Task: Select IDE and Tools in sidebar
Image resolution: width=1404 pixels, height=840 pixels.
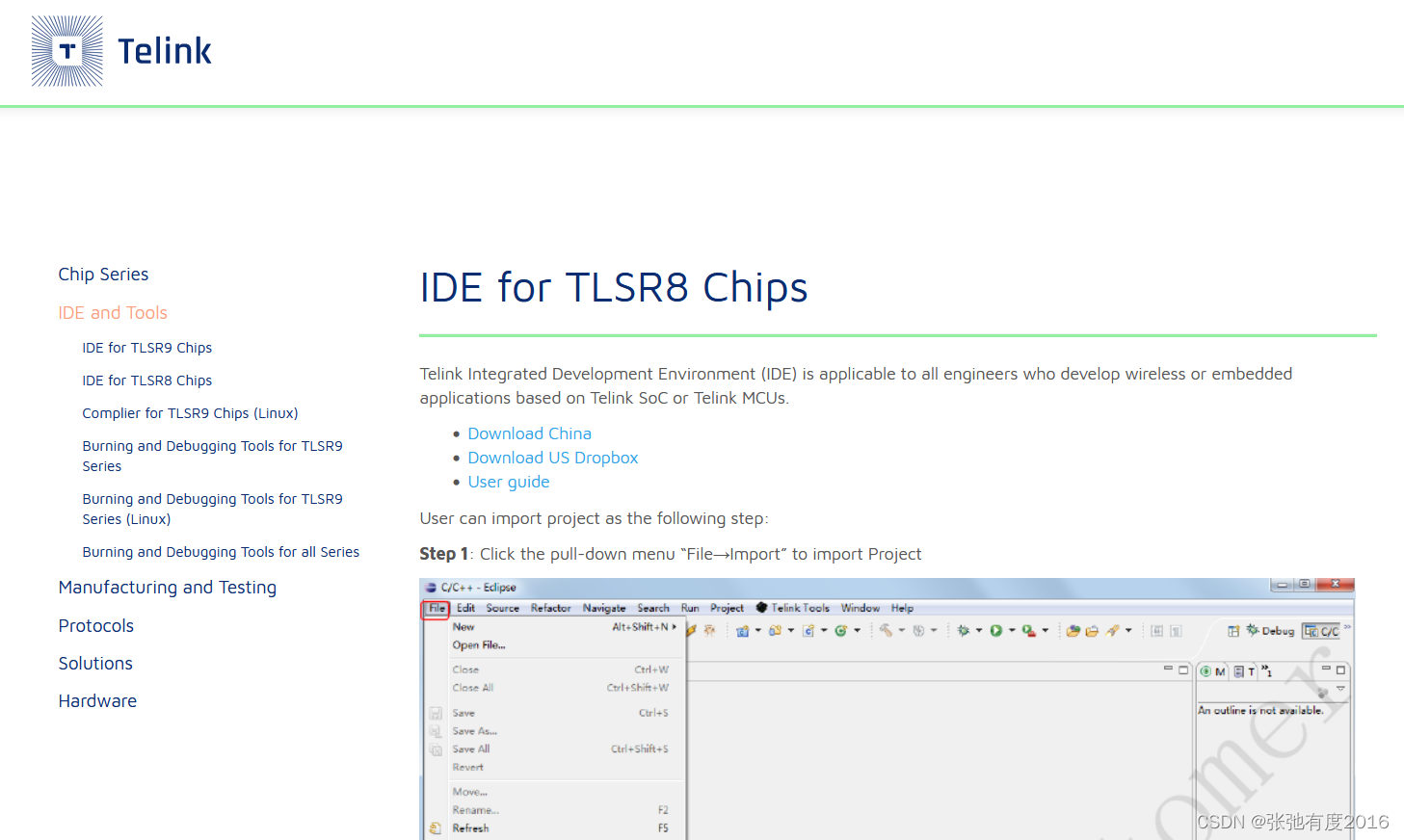Action: point(113,313)
